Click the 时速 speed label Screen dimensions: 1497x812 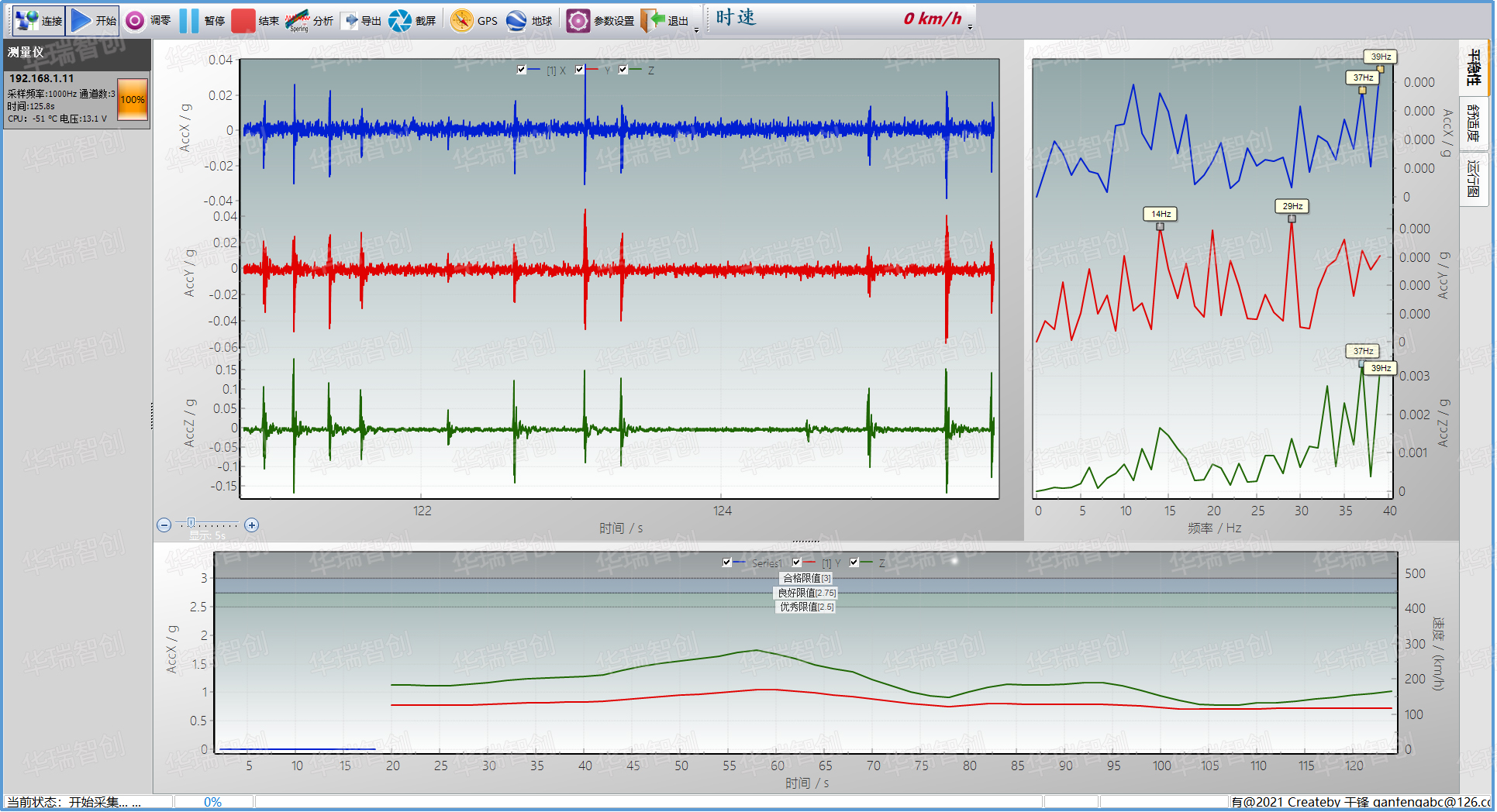point(736,18)
